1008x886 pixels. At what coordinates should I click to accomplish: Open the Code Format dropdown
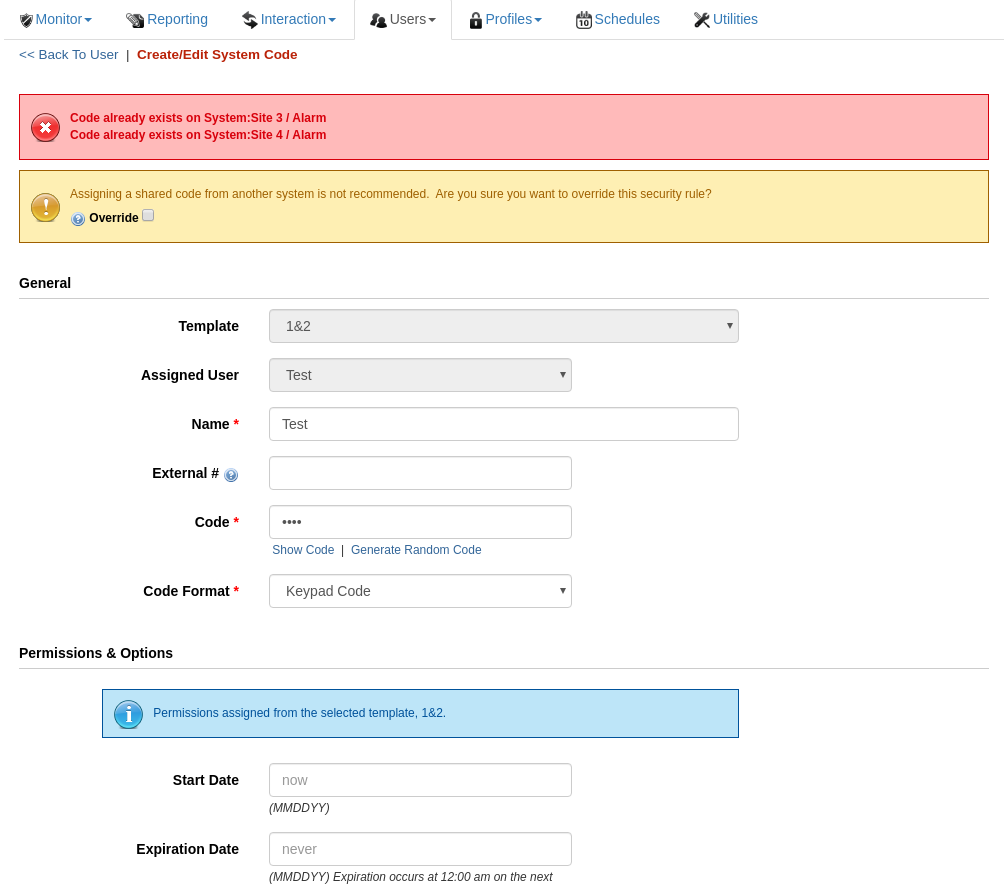pyautogui.click(x=420, y=591)
